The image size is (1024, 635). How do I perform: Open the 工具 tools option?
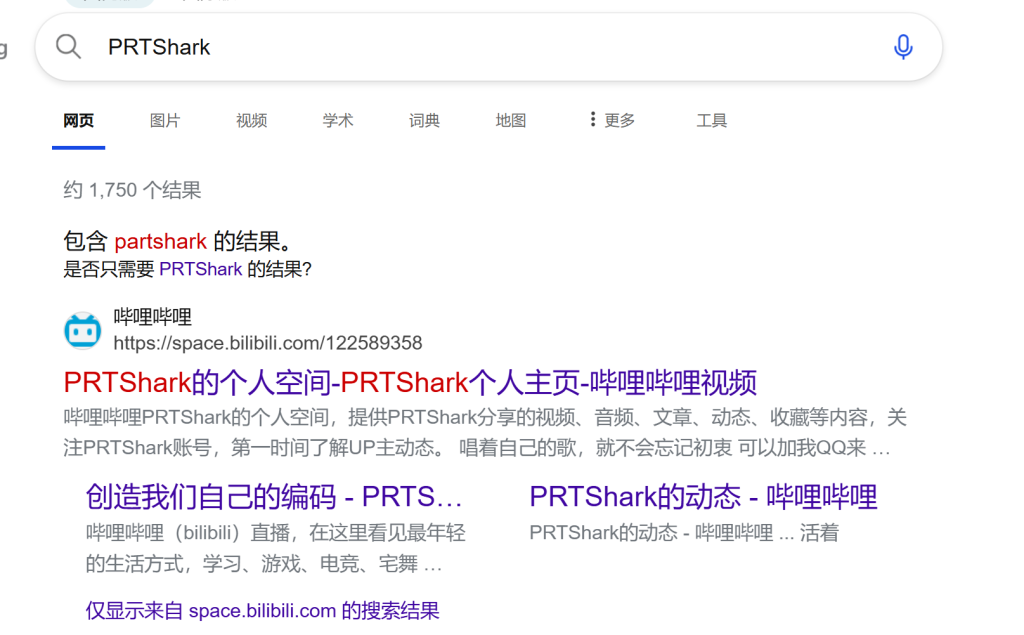pos(712,120)
